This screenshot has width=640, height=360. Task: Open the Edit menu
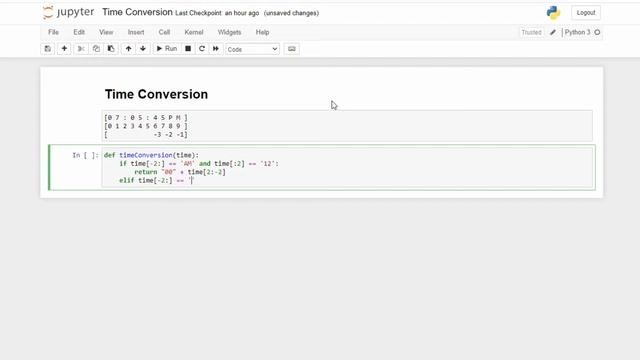[79, 32]
